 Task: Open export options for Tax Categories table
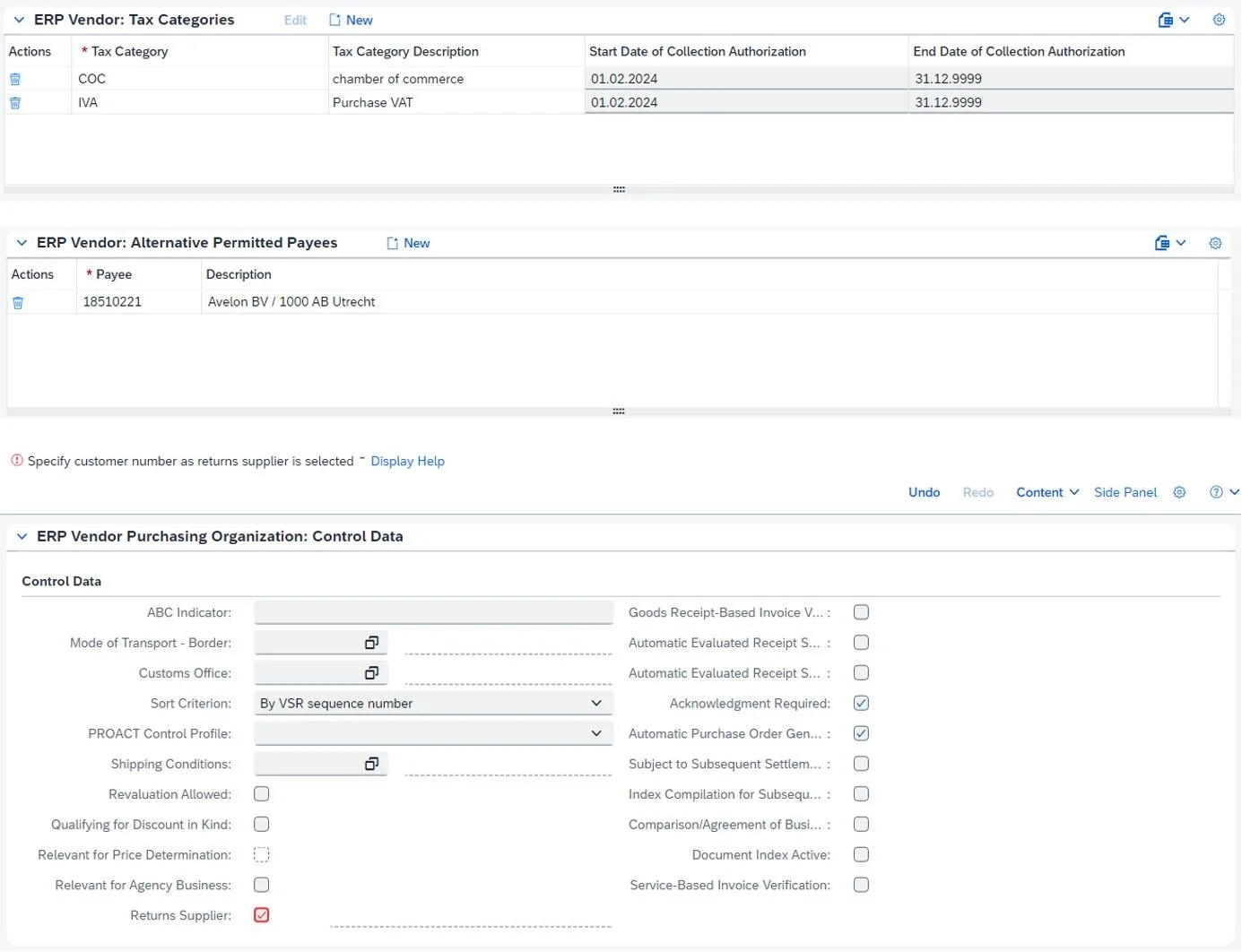1166,19
